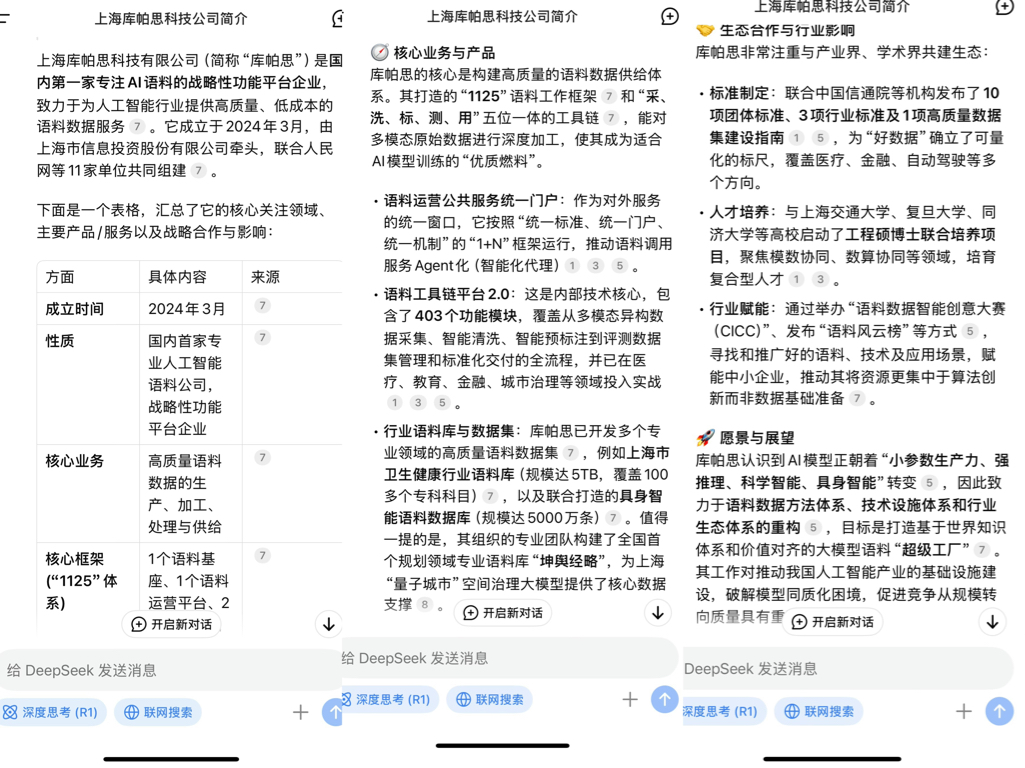Open citation 7 after 非数据基础准备
Viewport: 1025px width, 768px height.
[856, 398]
